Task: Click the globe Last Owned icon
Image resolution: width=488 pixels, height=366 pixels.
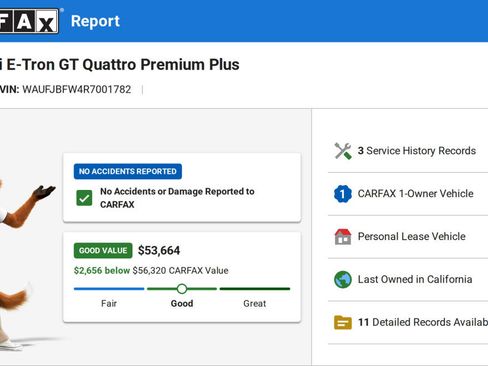Action: click(343, 279)
